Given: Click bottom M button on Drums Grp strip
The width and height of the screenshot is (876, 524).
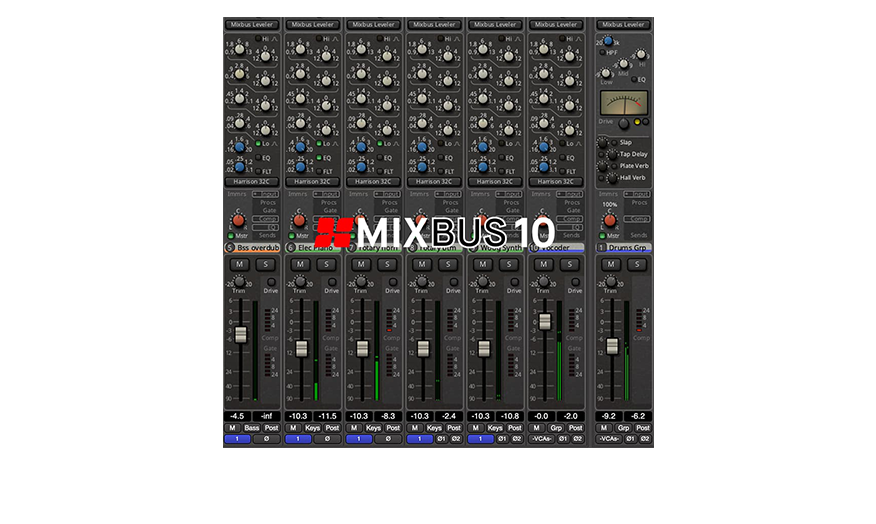Looking at the screenshot, I should pyautogui.click(x=603, y=428).
